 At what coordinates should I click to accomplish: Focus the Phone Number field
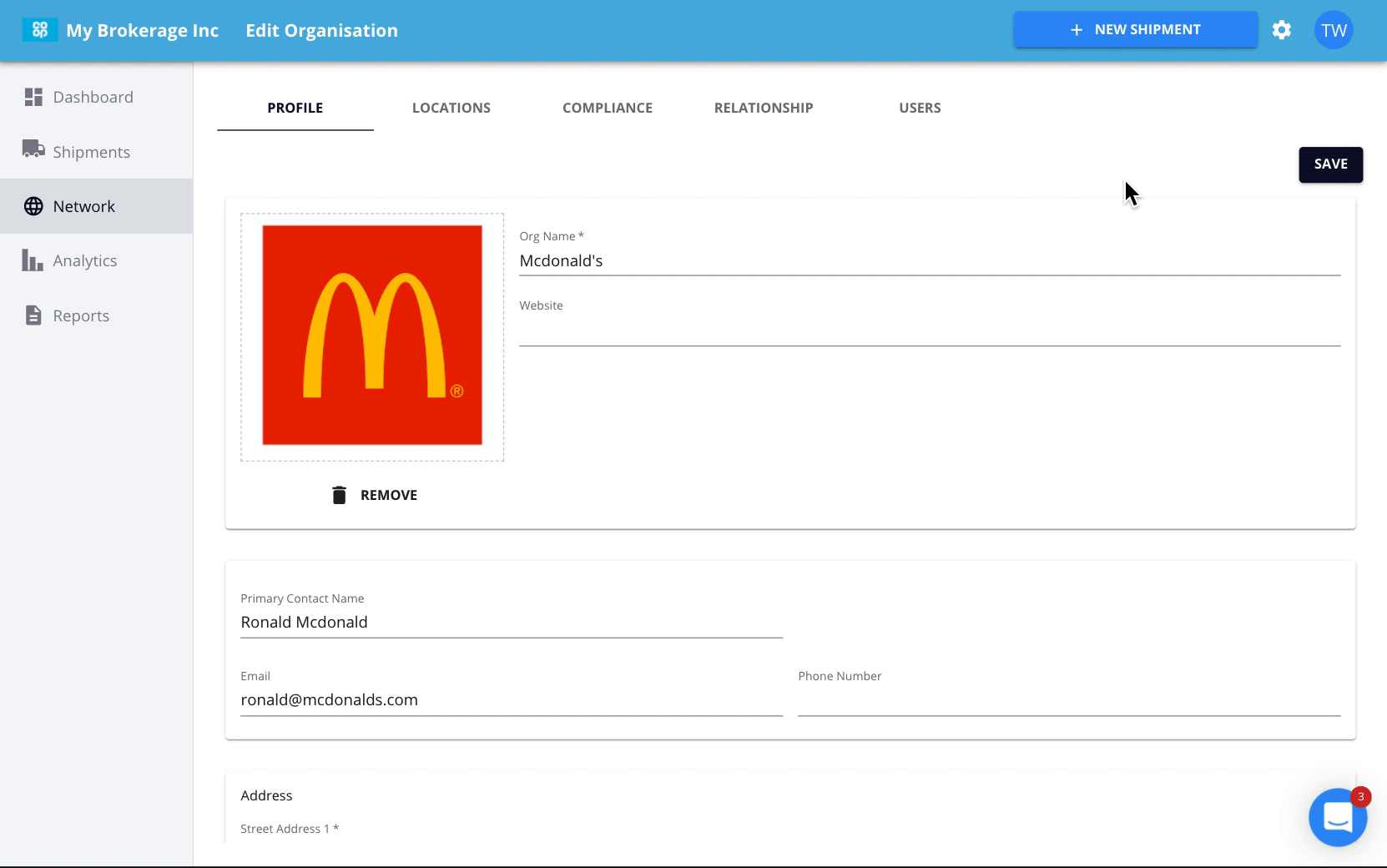pyautogui.click(x=1069, y=699)
